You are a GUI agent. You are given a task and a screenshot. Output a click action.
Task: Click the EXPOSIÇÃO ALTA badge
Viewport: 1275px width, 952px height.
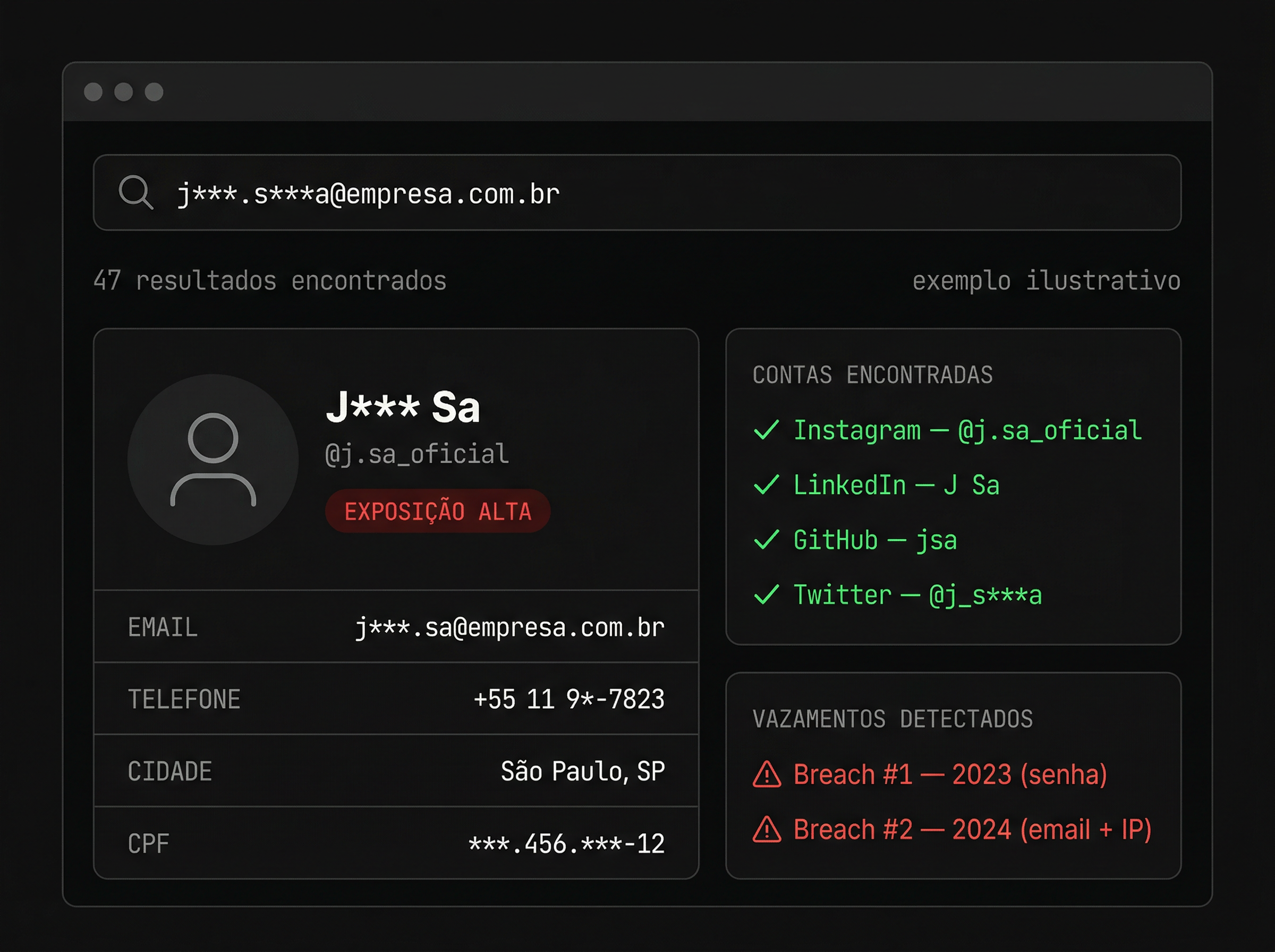(438, 511)
